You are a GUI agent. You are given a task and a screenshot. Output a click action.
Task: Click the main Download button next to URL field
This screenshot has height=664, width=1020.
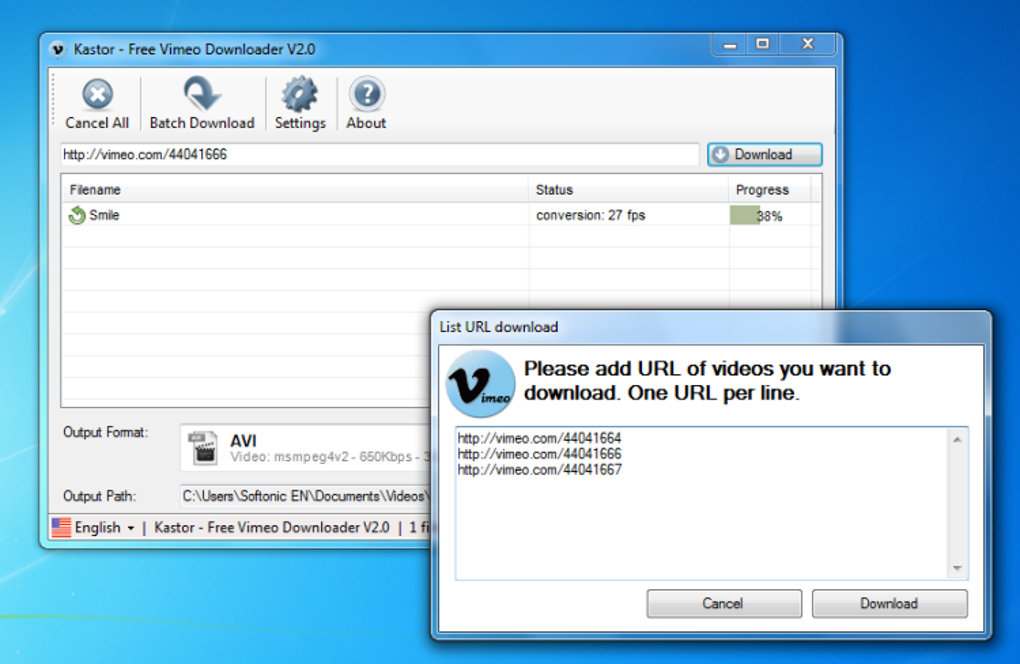tap(765, 155)
